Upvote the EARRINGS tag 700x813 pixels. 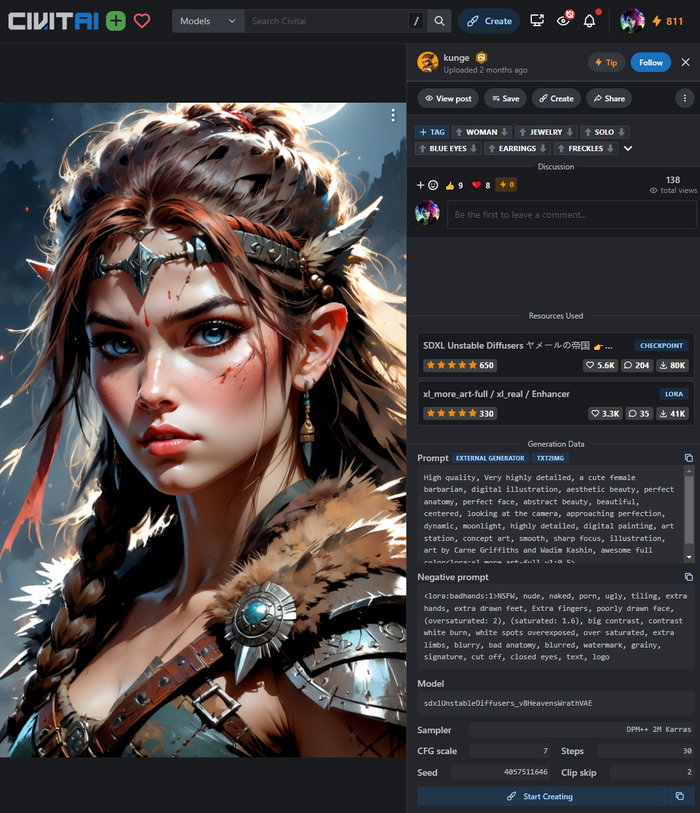[x=492, y=148]
